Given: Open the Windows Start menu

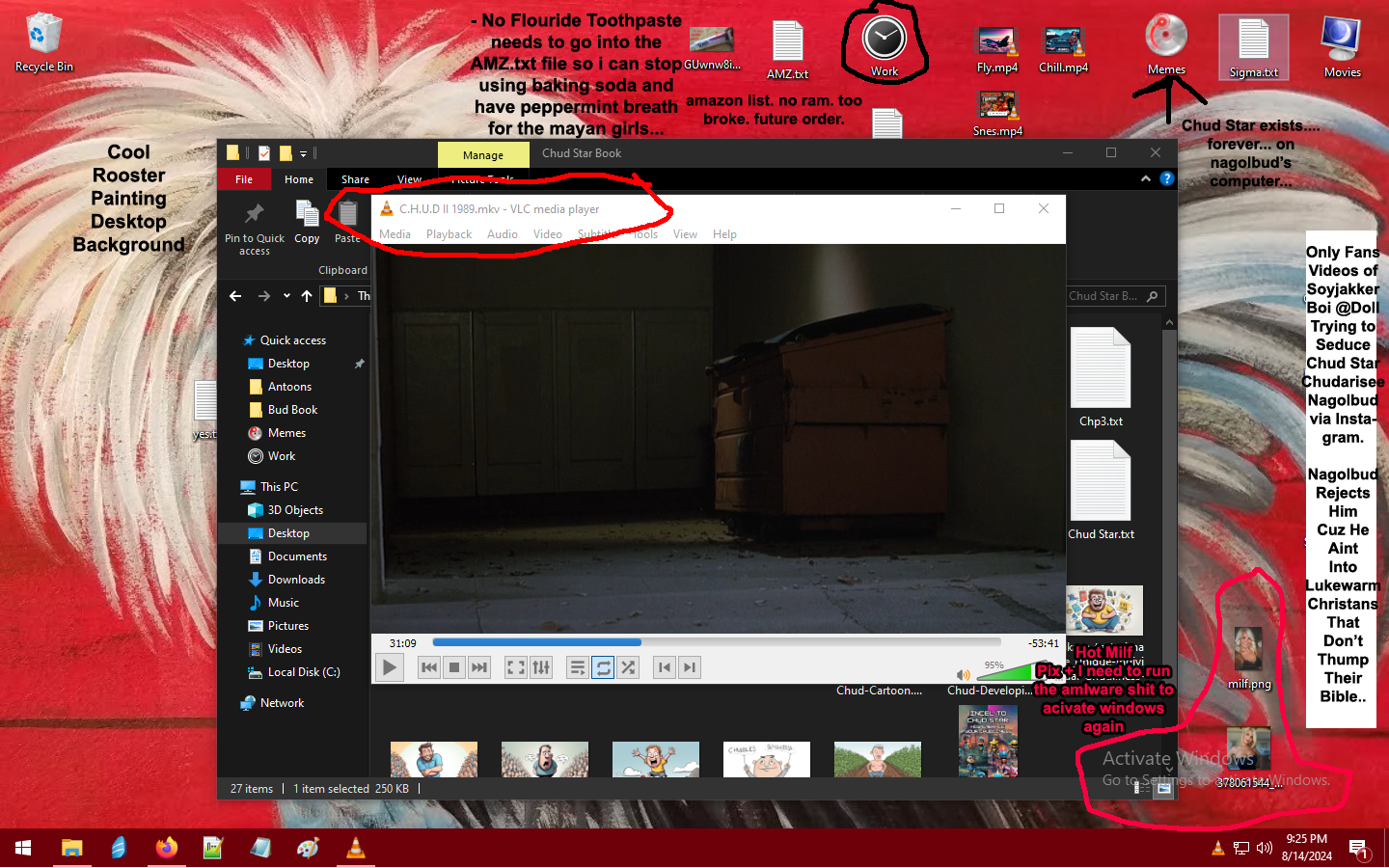Looking at the screenshot, I should click(x=23, y=848).
